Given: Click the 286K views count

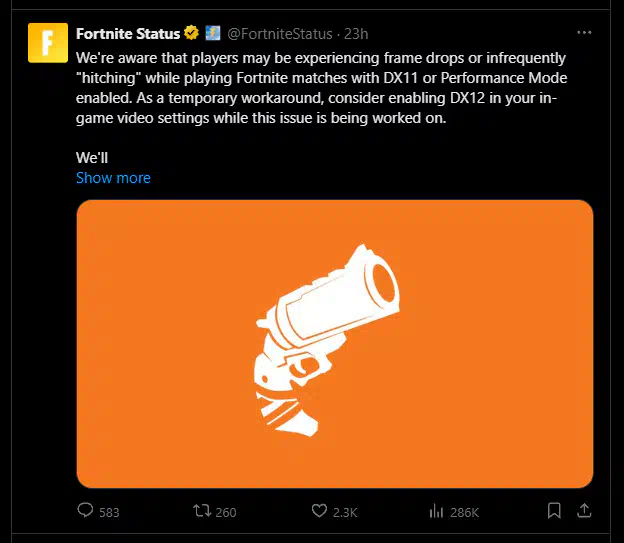Looking at the screenshot, I should point(465,512).
